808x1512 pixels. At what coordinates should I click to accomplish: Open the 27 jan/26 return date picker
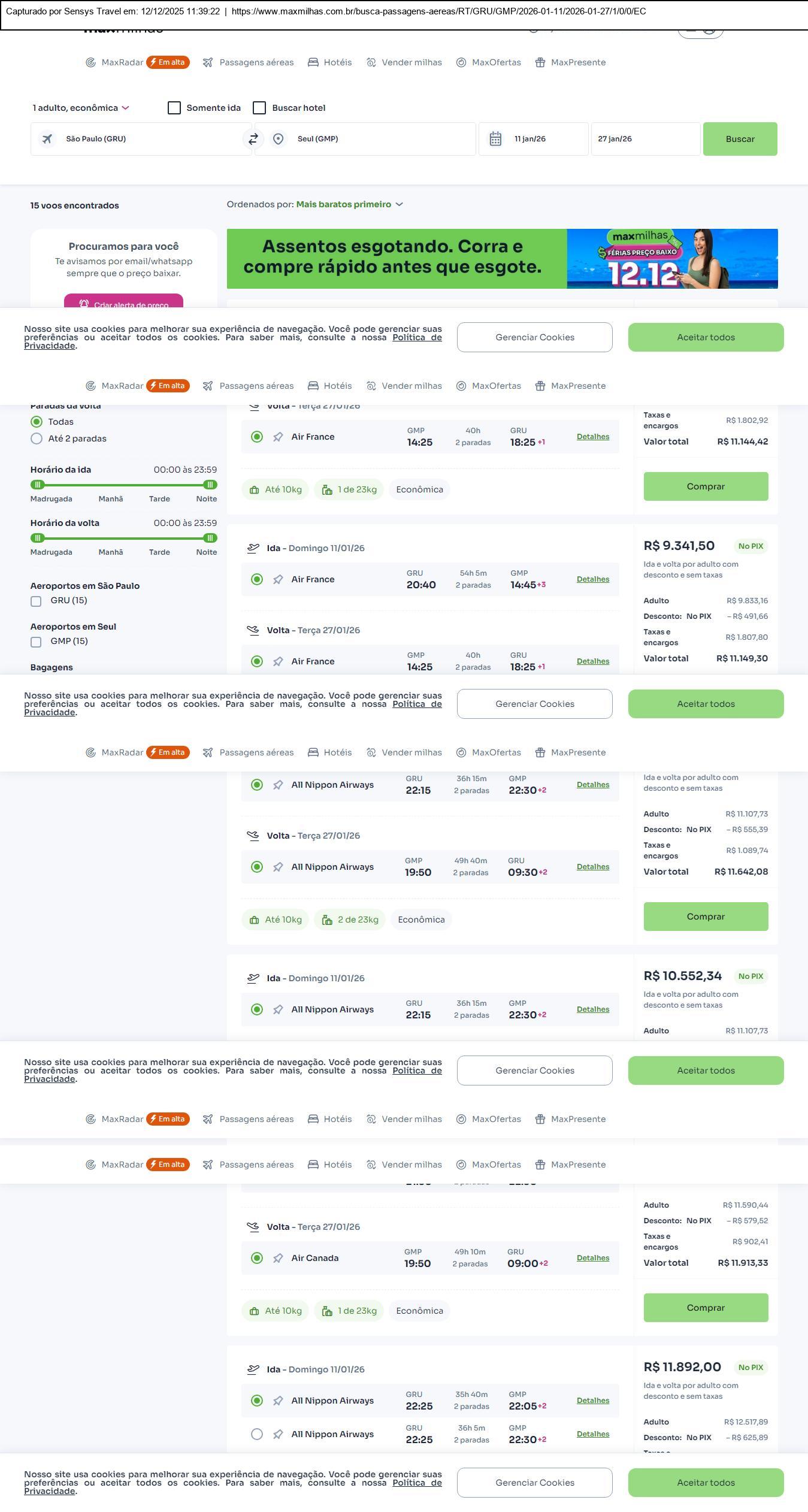(645, 139)
